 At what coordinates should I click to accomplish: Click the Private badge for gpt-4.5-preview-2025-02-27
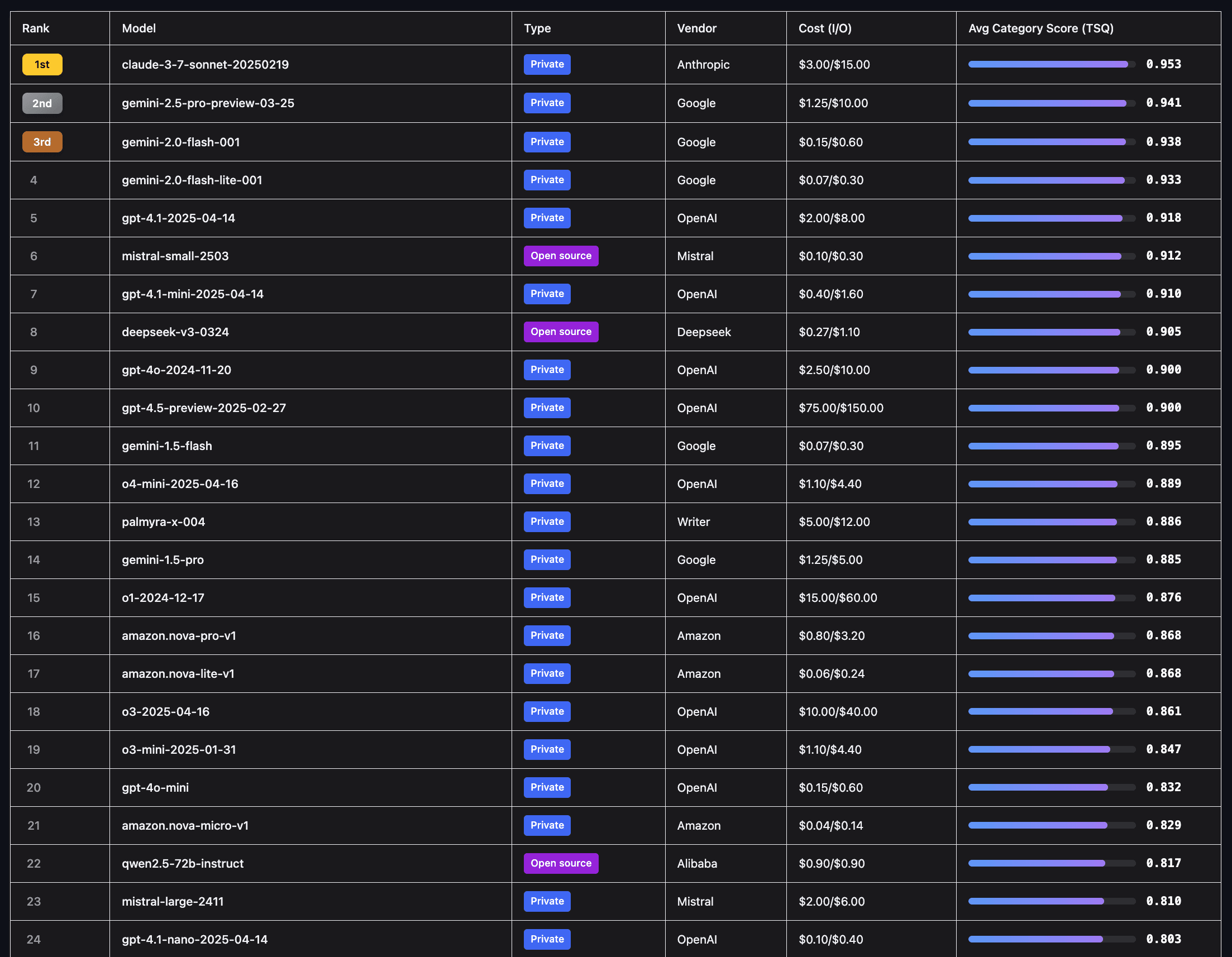coord(547,408)
